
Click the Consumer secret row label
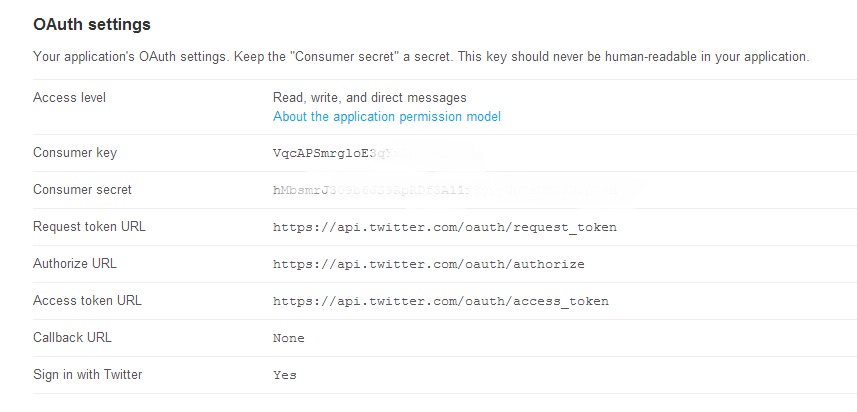point(82,190)
